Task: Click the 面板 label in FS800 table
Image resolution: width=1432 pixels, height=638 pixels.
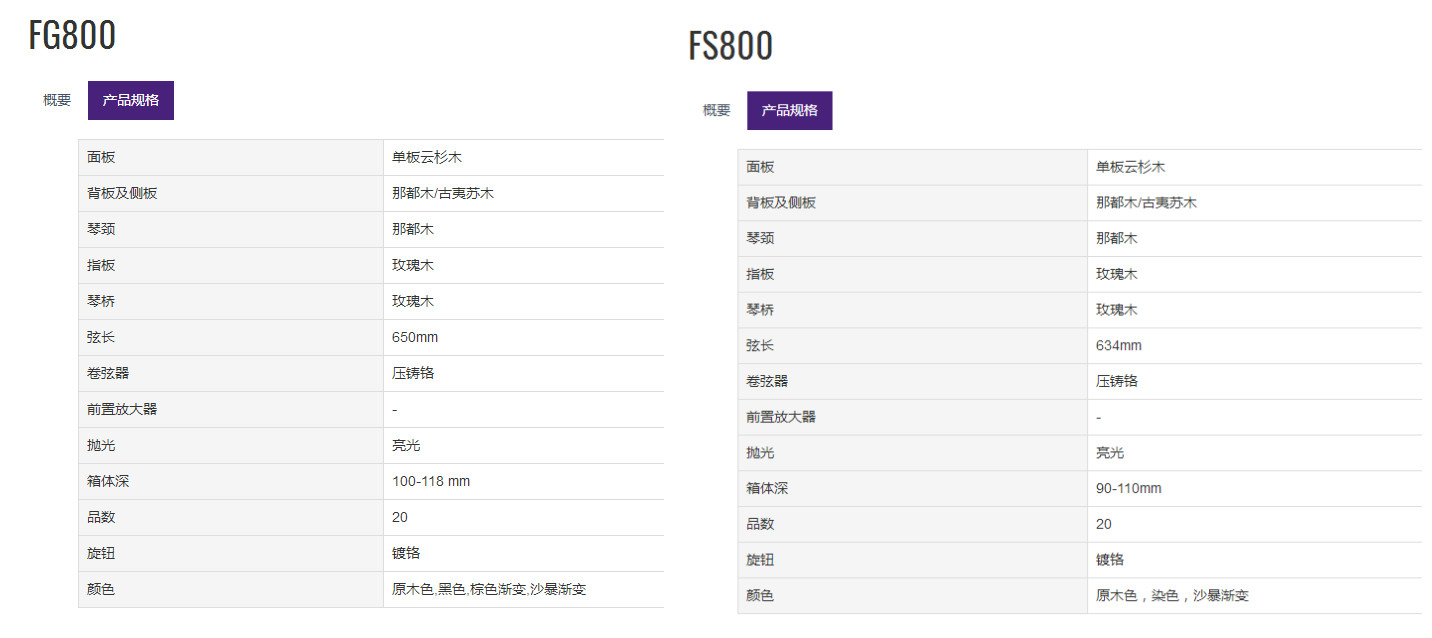Action: (760, 167)
